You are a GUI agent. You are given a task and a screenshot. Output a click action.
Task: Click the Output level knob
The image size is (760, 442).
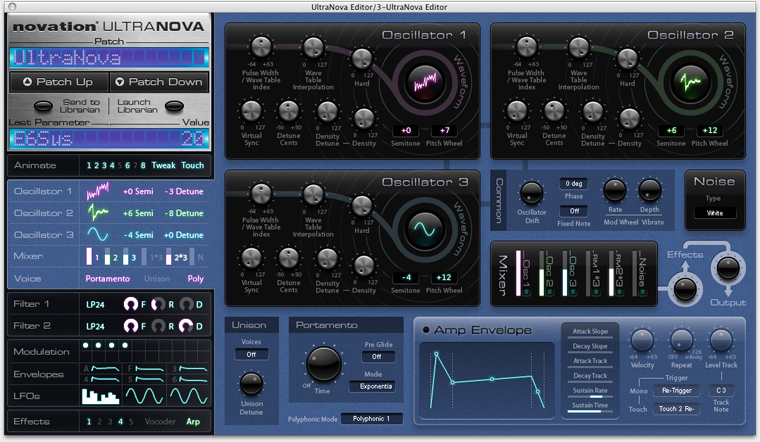[x=728, y=268]
